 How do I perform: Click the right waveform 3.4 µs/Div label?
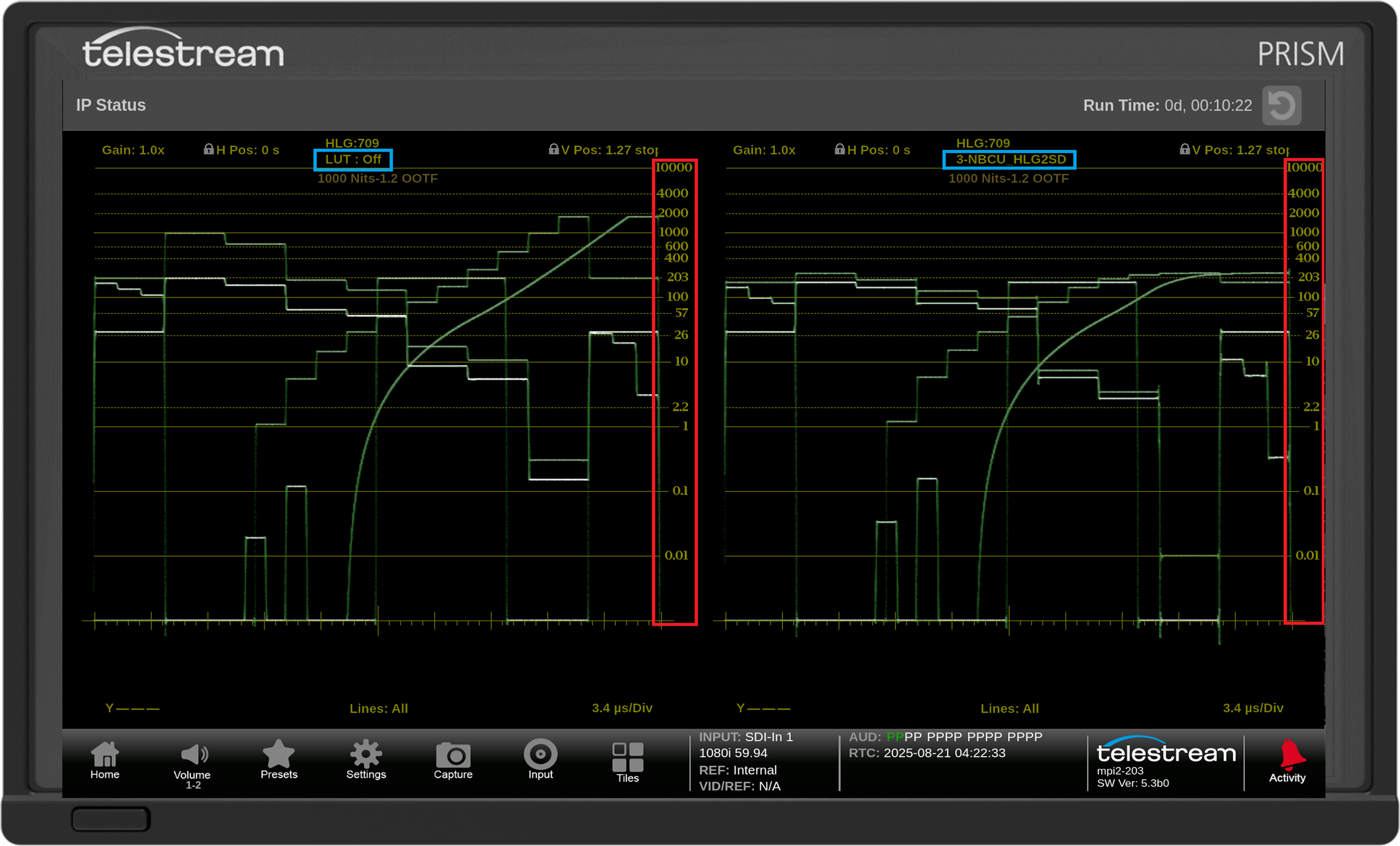[1253, 708]
